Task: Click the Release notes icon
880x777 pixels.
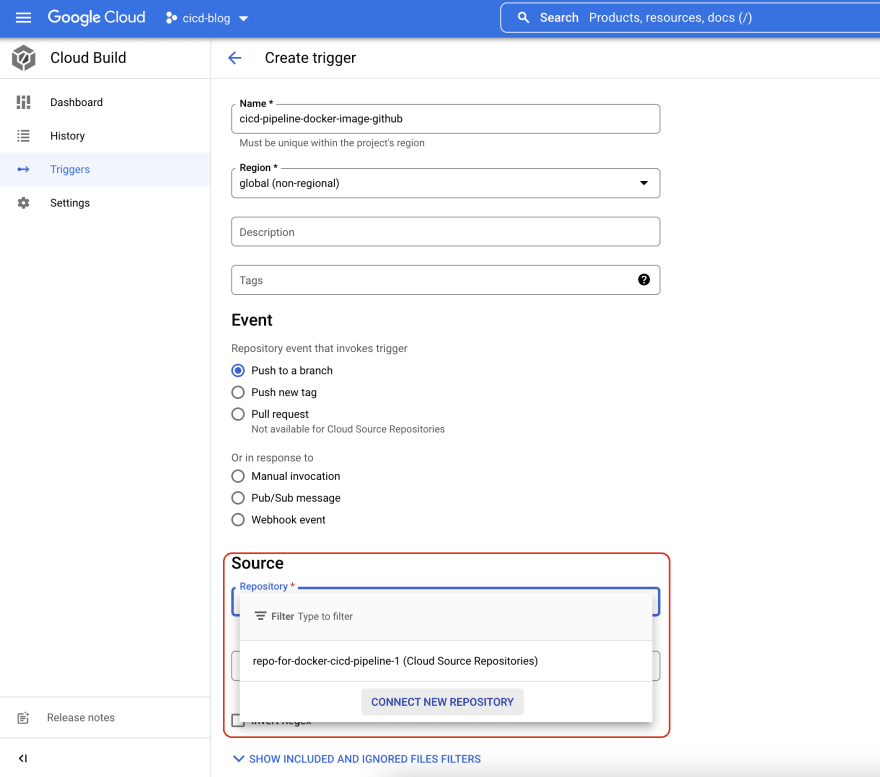Action: point(23,717)
